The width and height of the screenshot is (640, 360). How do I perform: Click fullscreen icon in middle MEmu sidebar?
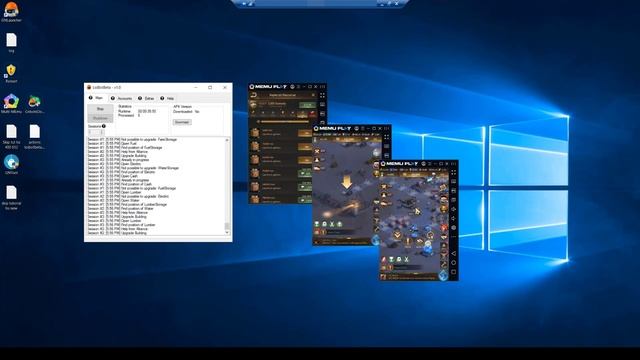[386, 137]
